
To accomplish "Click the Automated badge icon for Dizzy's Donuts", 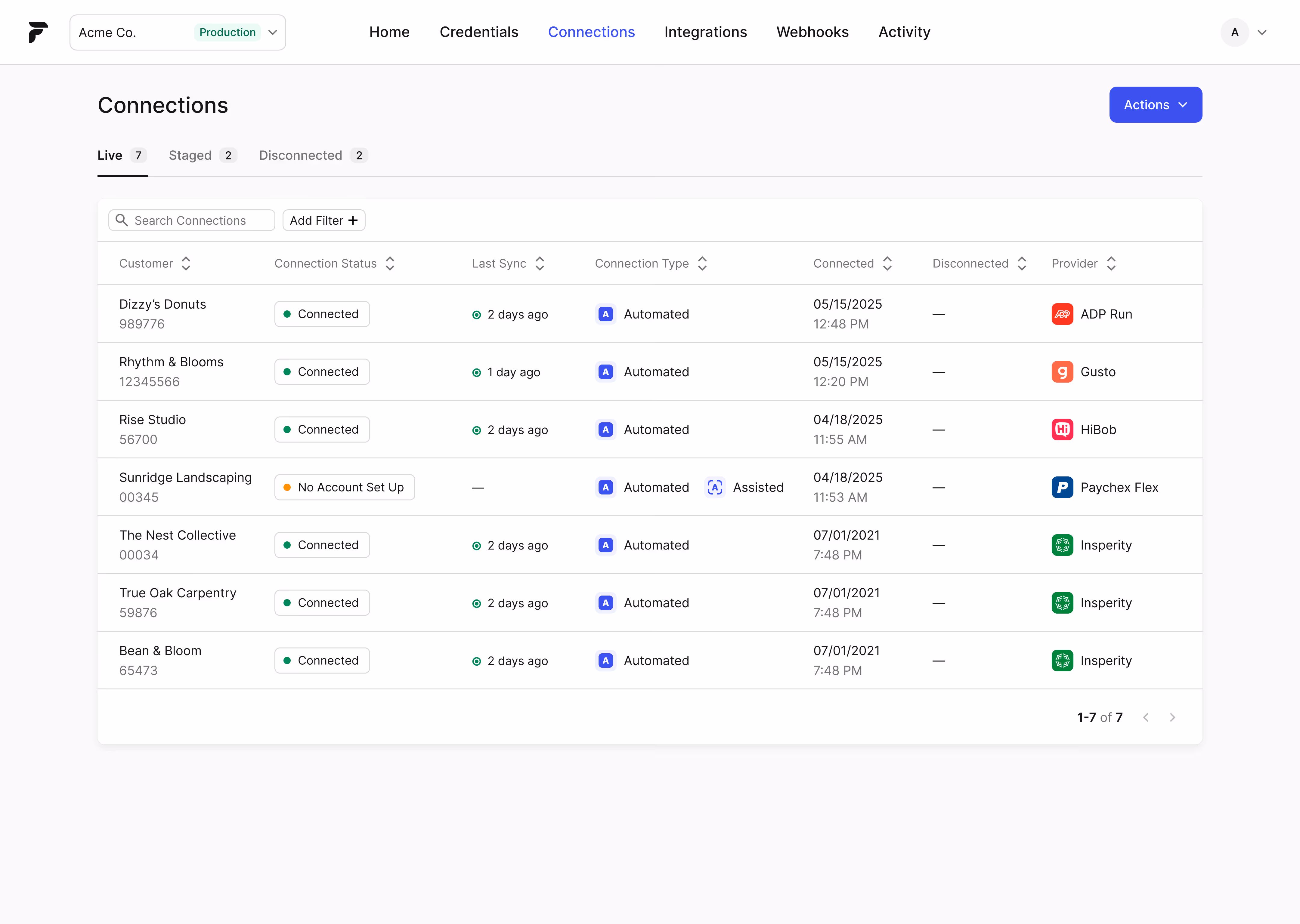I will pos(605,313).
